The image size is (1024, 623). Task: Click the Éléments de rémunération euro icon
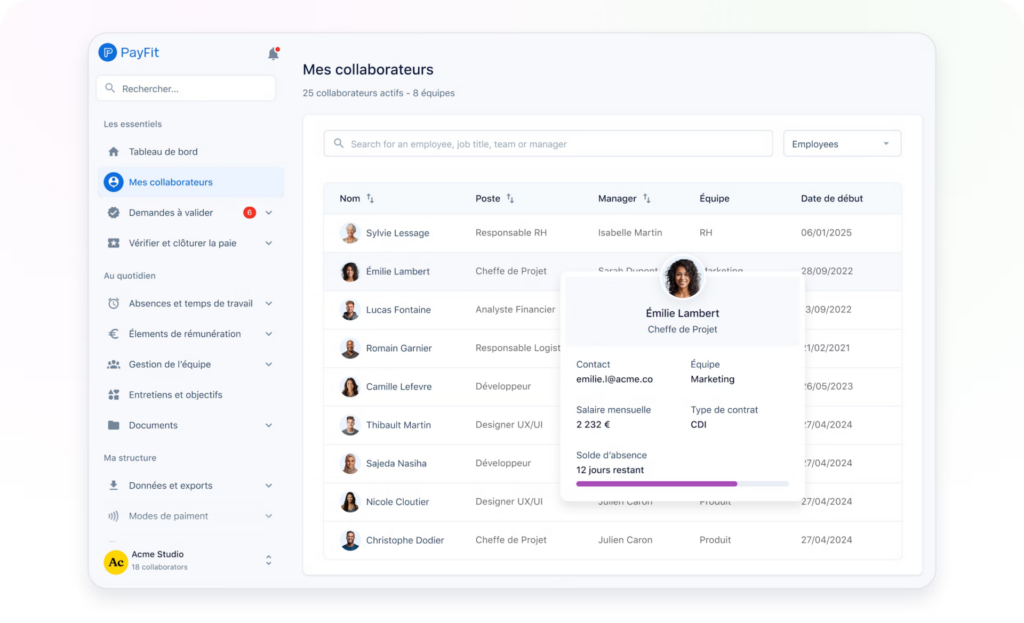(x=112, y=333)
